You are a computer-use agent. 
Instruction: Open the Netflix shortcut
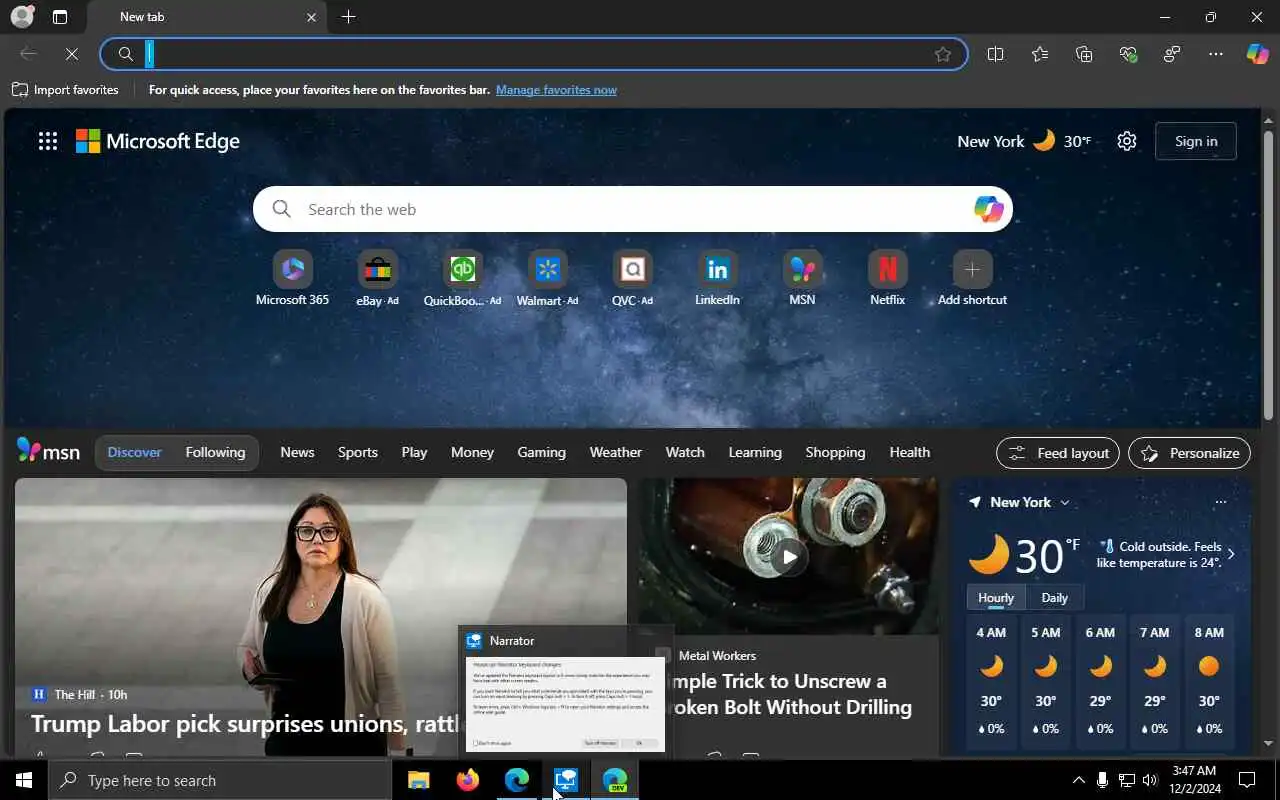tap(887, 278)
